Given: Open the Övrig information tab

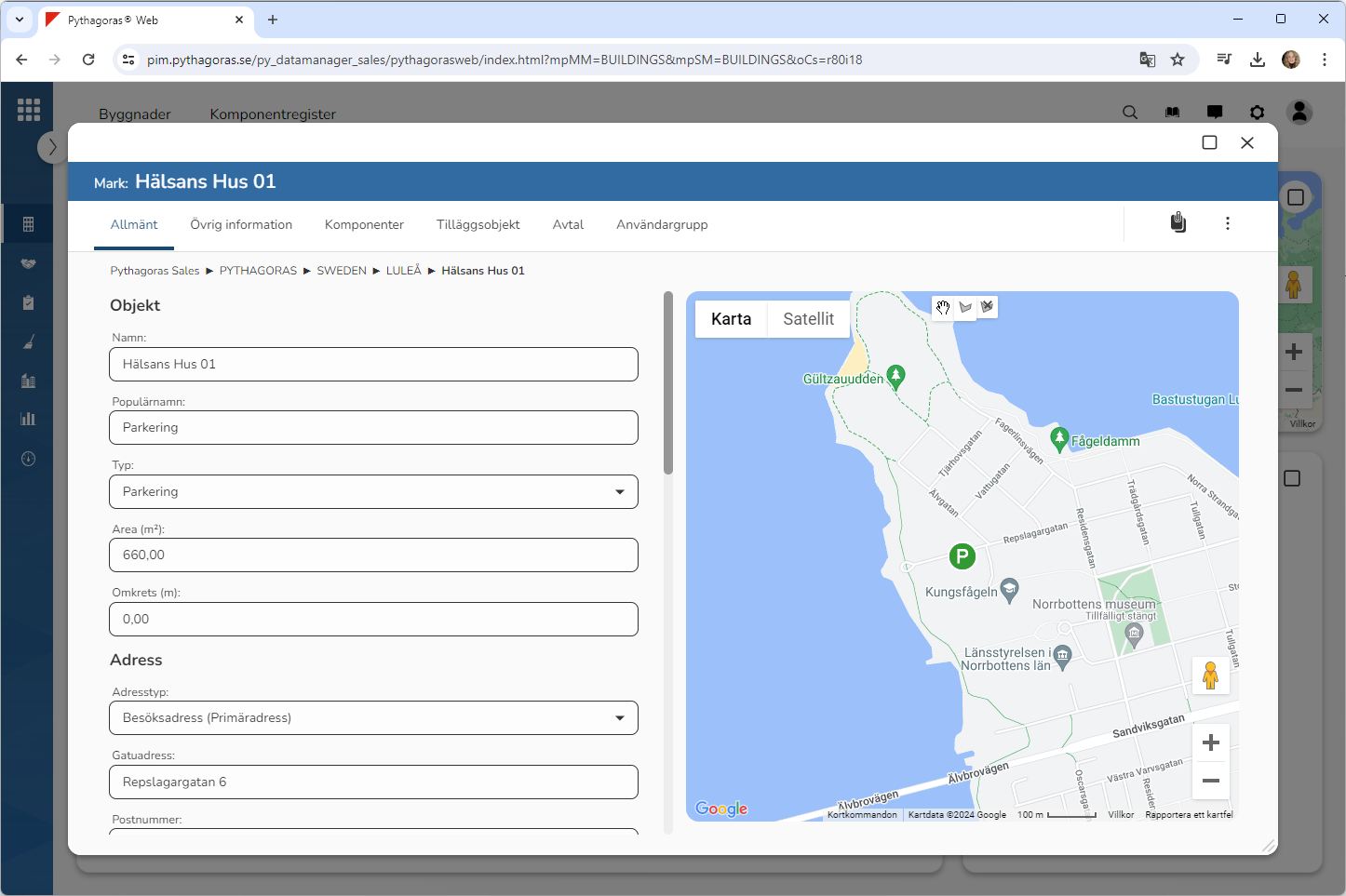Looking at the screenshot, I should point(241,224).
